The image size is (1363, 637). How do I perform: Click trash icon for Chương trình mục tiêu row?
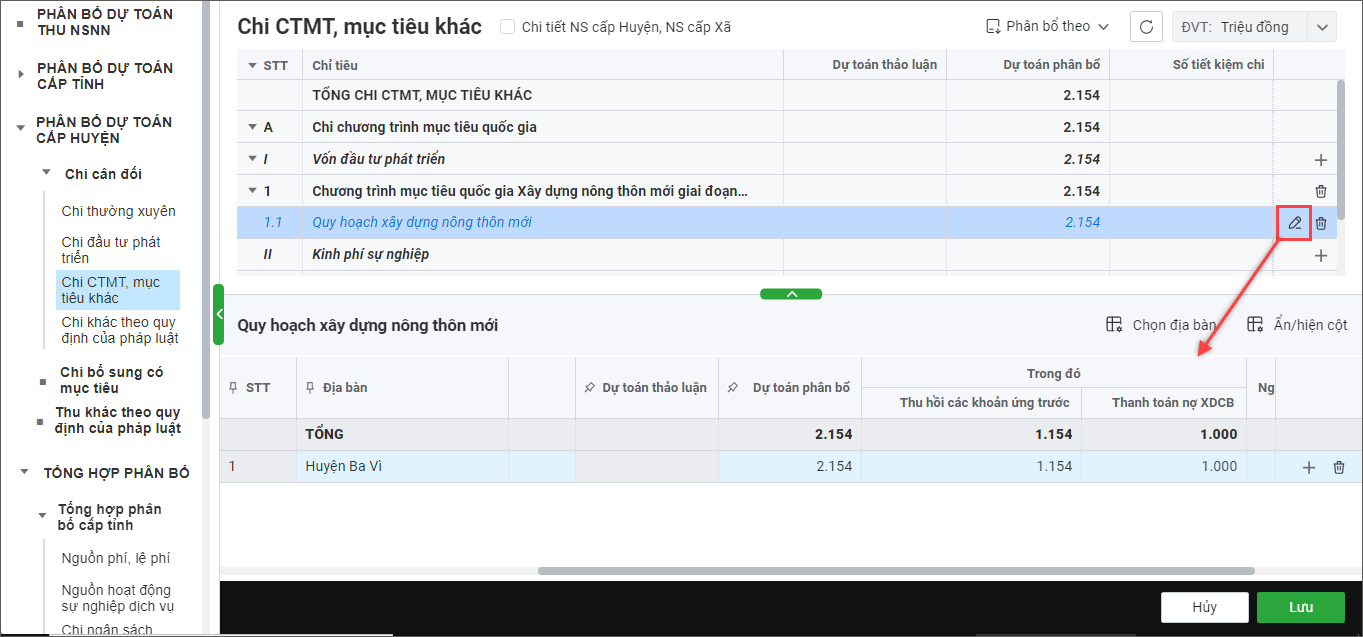pos(1321,191)
